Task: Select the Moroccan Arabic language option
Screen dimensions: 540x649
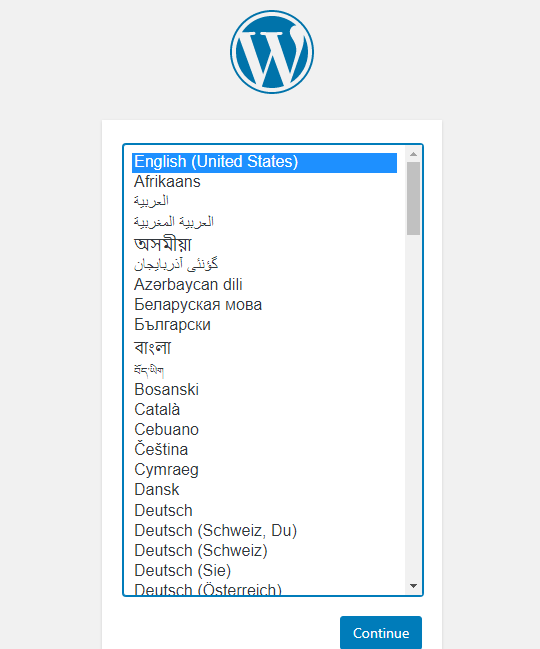Action: [x=264, y=222]
